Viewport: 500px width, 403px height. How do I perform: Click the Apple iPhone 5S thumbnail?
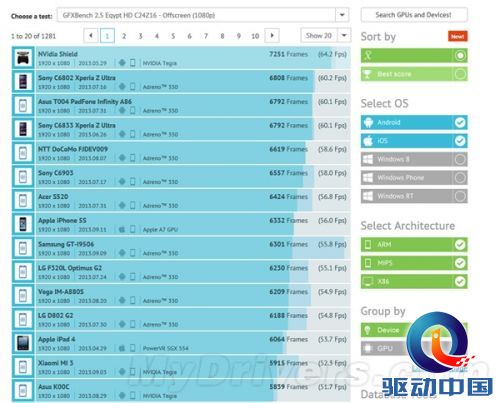tap(23, 224)
